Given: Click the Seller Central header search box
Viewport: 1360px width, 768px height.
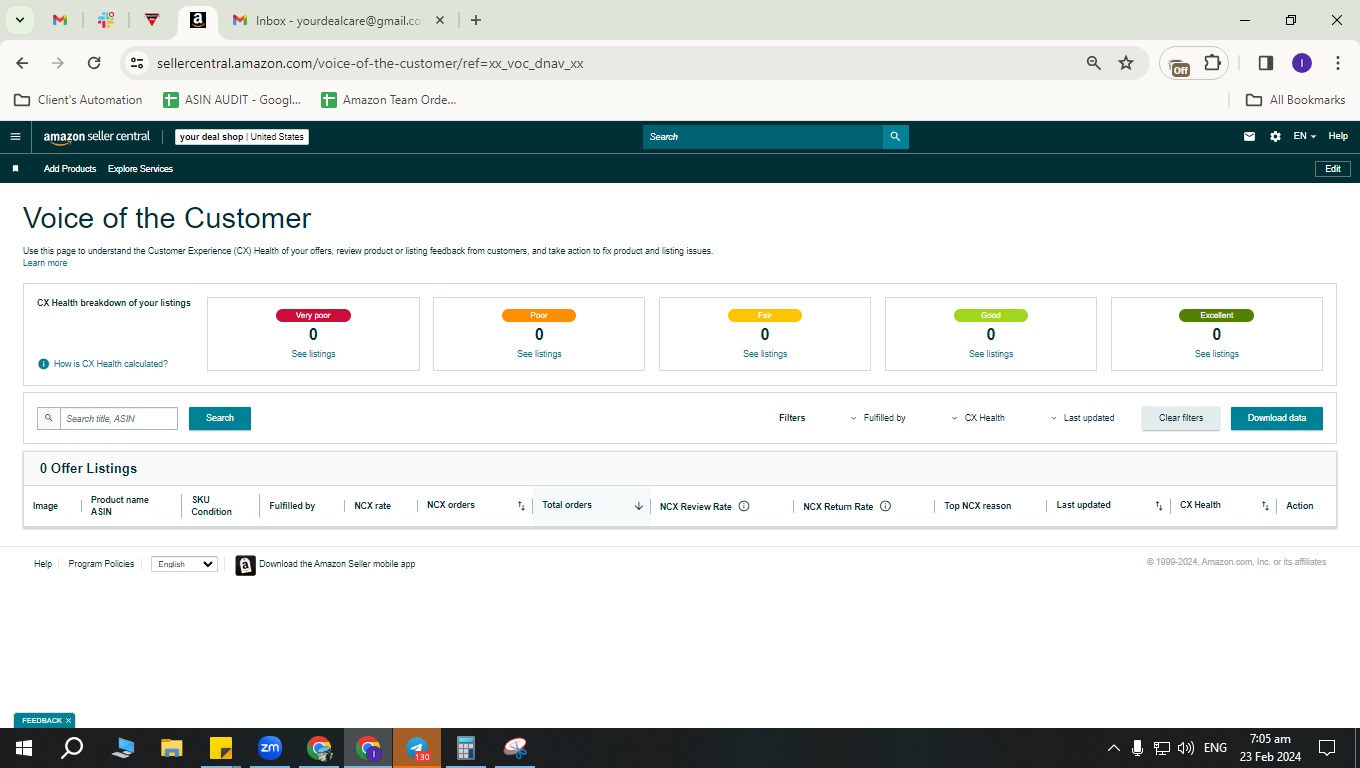Looking at the screenshot, I should click(763, 137).
